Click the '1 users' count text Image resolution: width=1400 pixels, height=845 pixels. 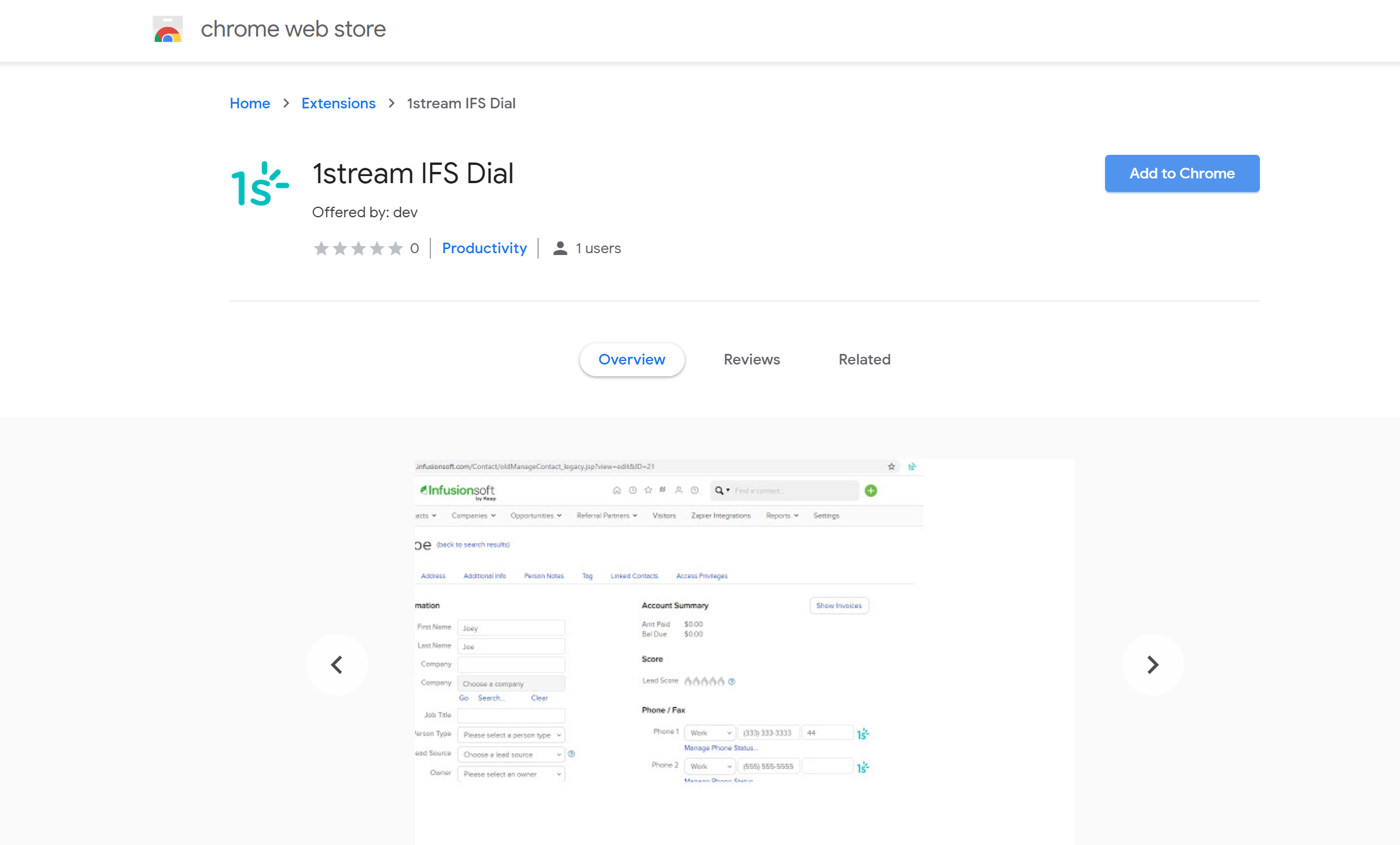click(598, 248)
